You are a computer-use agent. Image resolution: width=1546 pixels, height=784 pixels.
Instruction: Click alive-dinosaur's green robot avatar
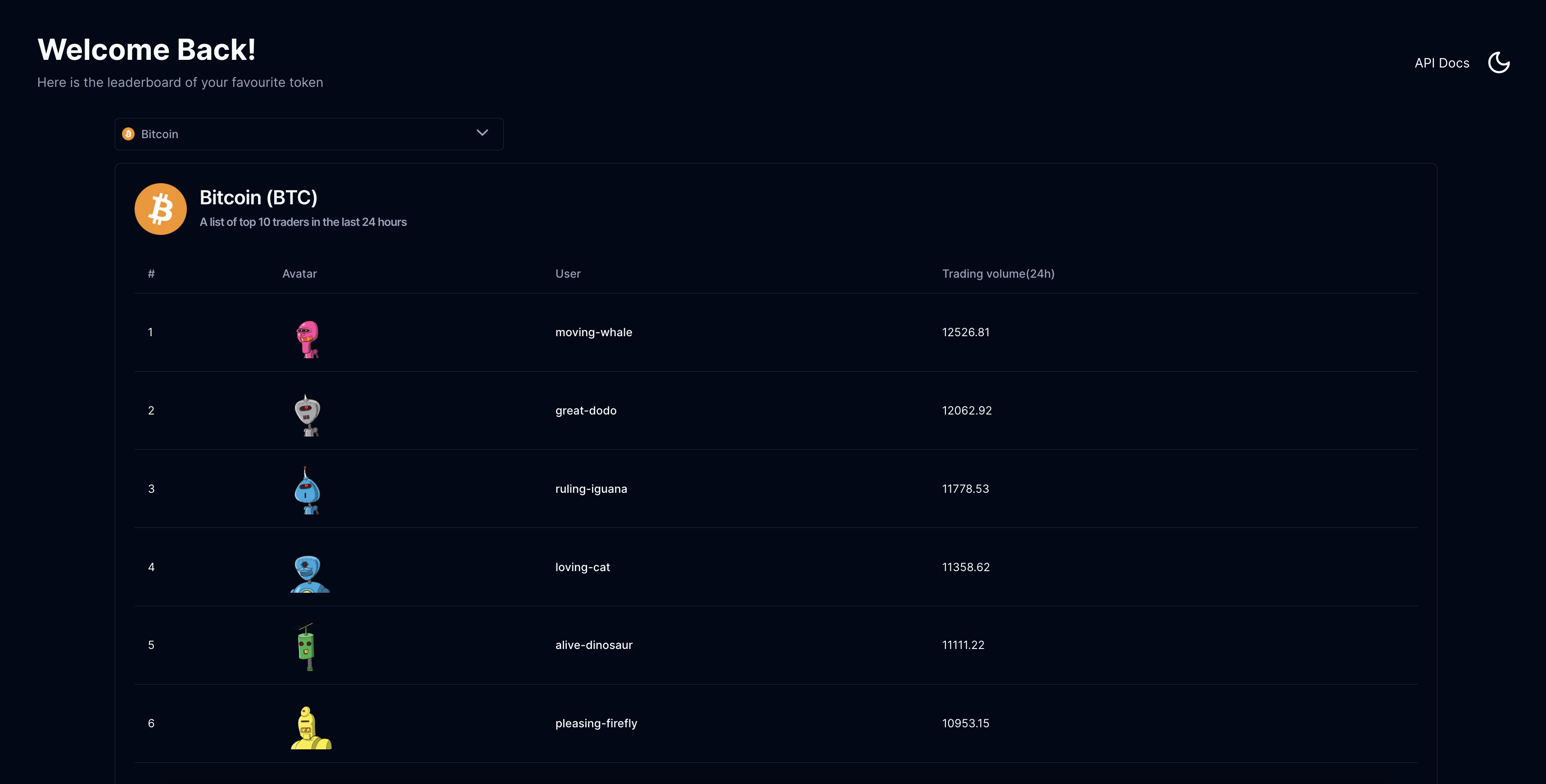coord(306,647)
